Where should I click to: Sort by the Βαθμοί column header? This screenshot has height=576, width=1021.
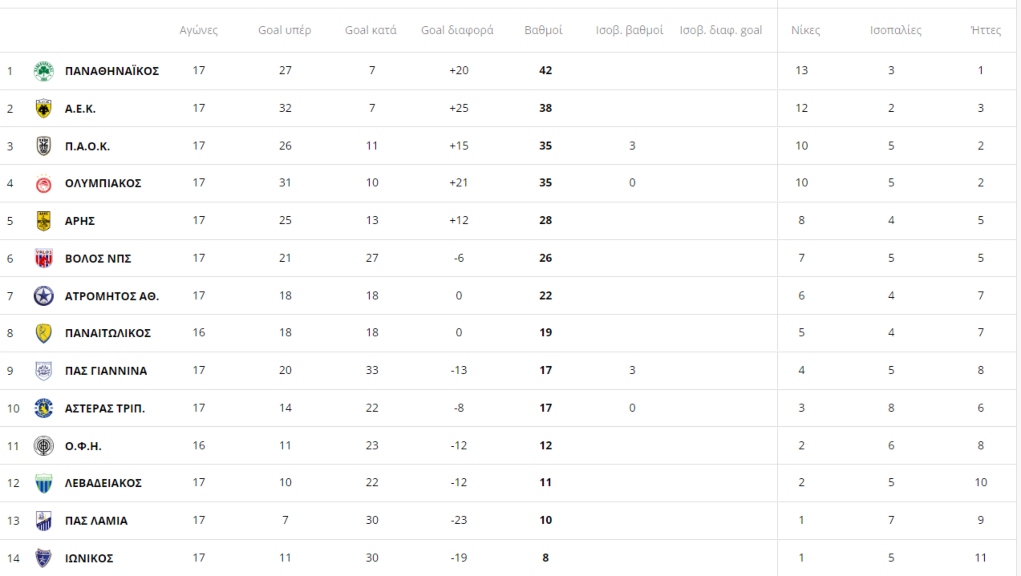tap(543, 30)
